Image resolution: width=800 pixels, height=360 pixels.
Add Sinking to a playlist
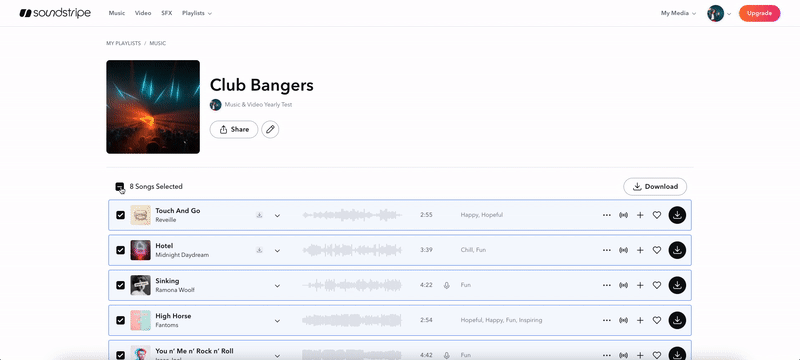(640, 286)
